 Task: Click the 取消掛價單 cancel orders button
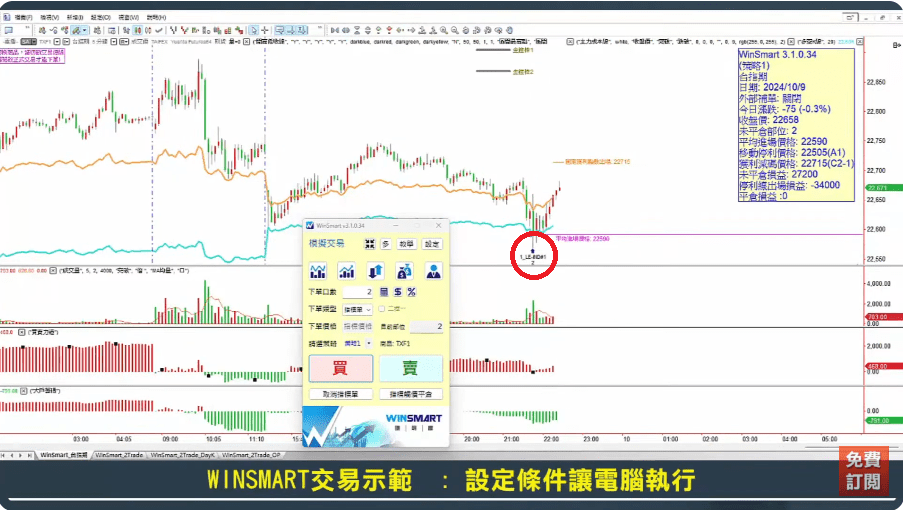click(x=340, y=395)
